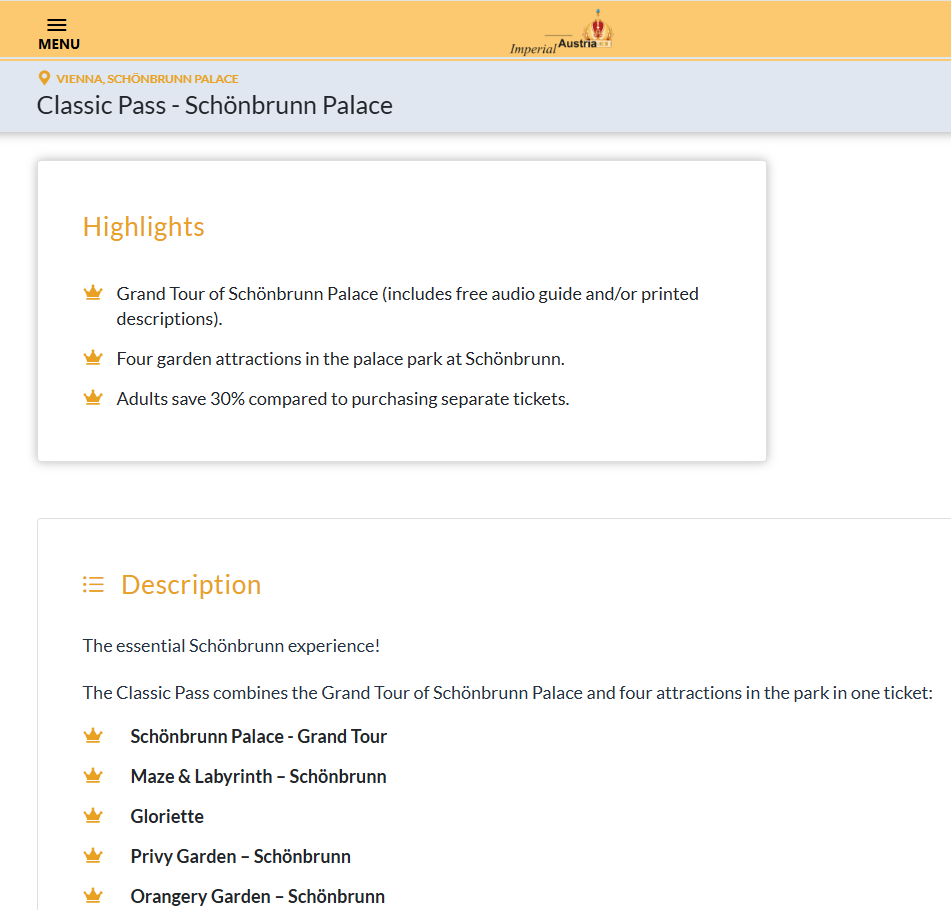The height and width of the screenshot is (910, 951).
Task: Open Schönbrunn Palace - Grand Tour item
Action: click(x=258, y=736)
